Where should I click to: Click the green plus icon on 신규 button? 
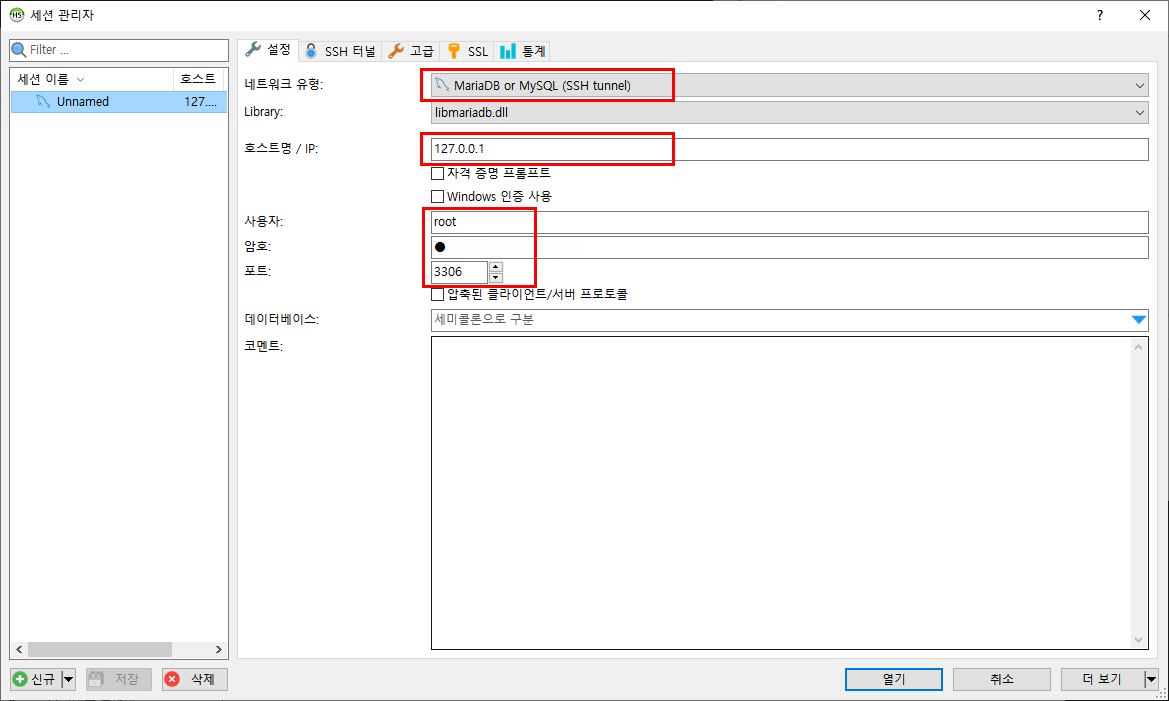point(22,679)
